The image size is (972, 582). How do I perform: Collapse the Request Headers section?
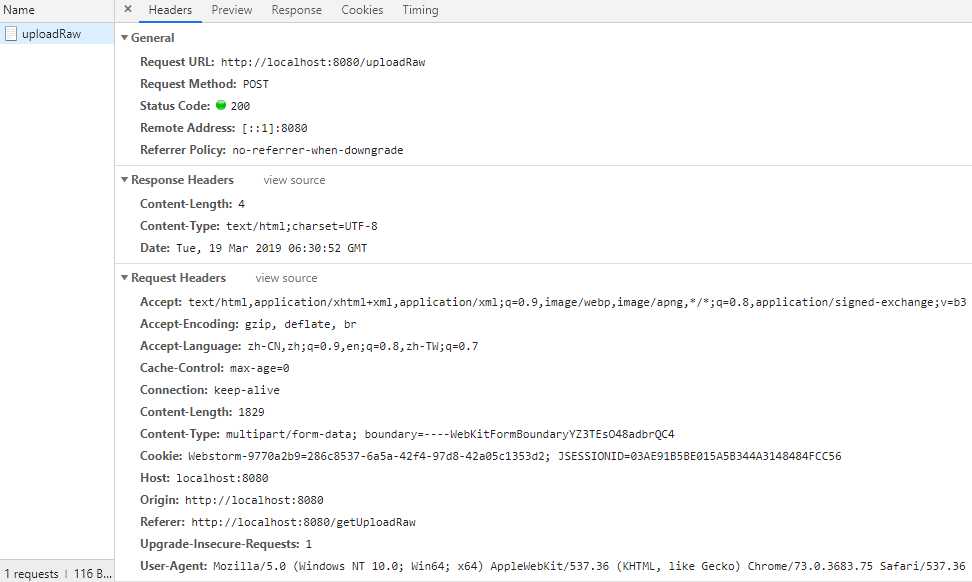click(125, 278)
